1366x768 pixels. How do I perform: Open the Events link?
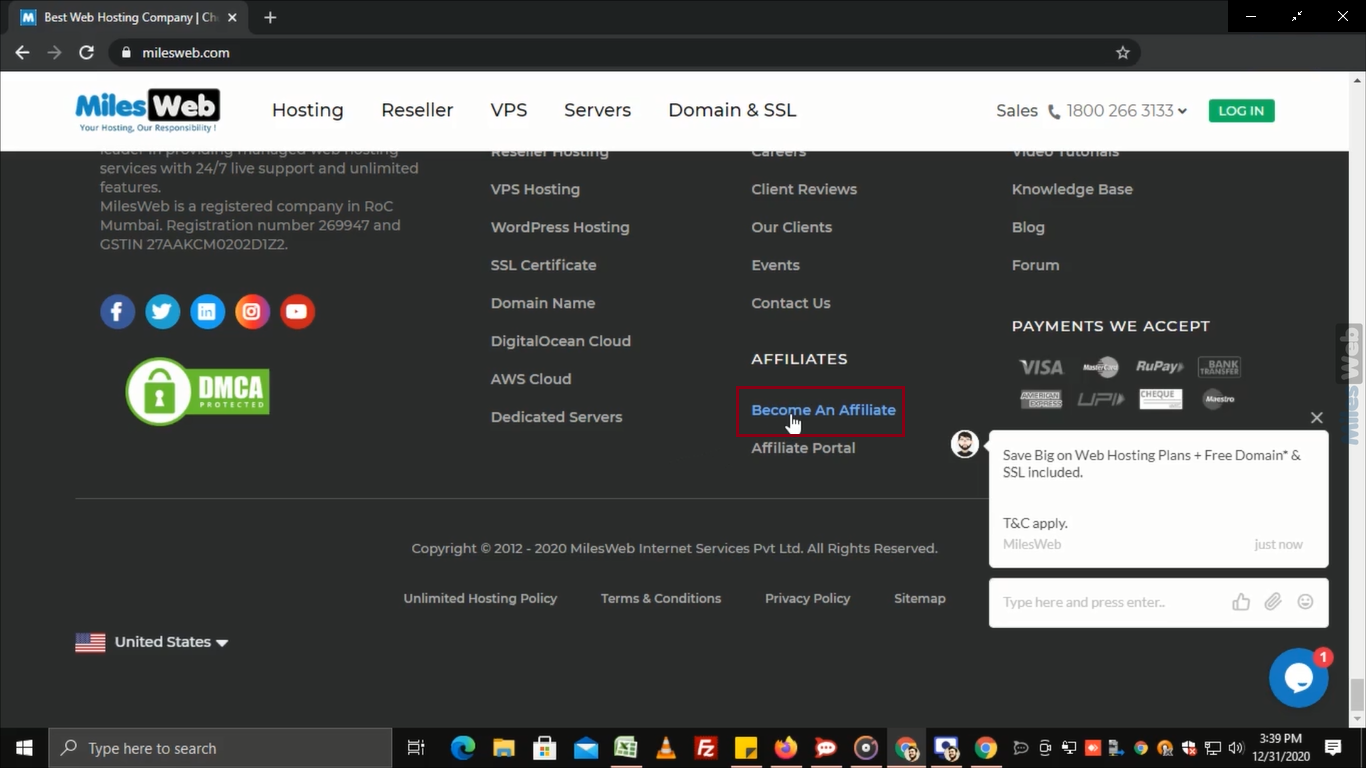775,265
